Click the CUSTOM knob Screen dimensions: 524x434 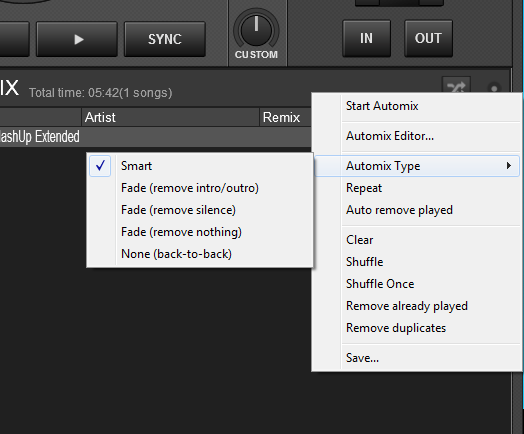256,30
